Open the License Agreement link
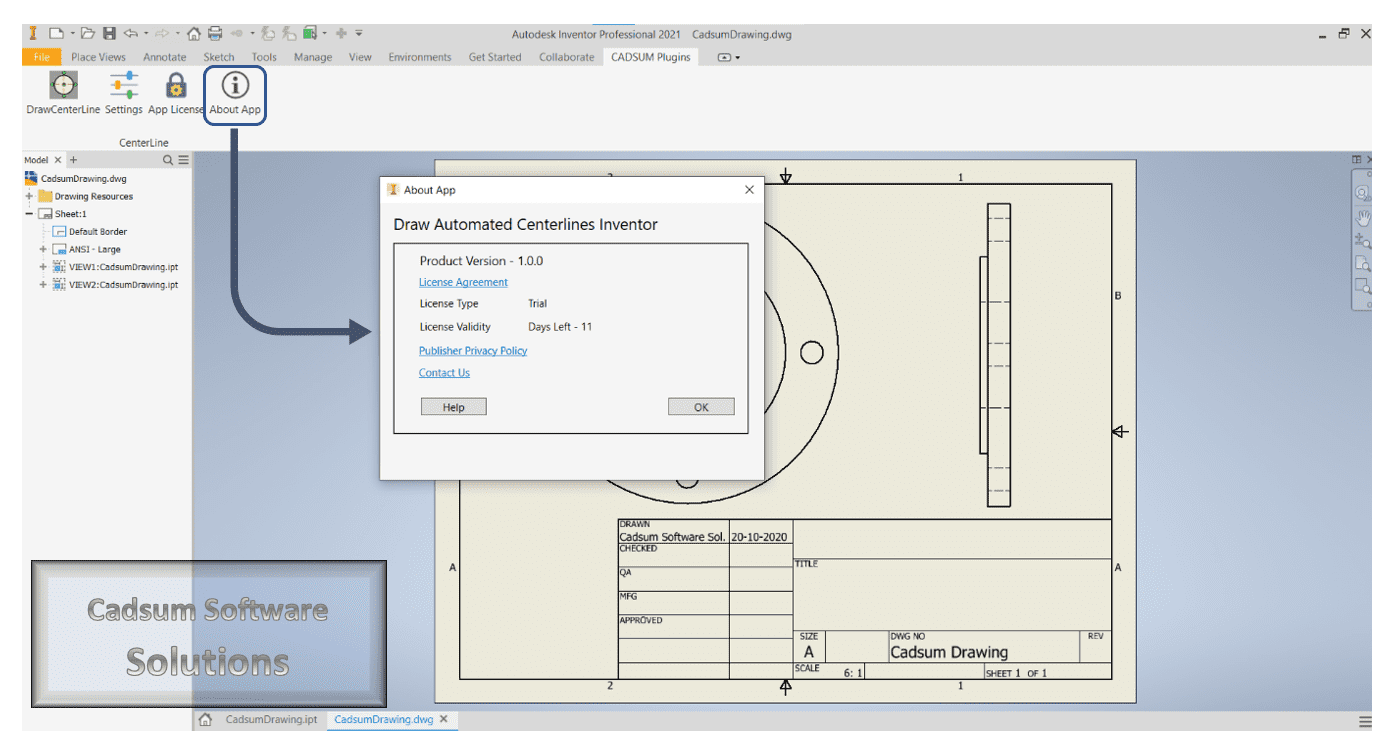The height and width of the screenshot is (754, 1396). [x=463, y=282]
